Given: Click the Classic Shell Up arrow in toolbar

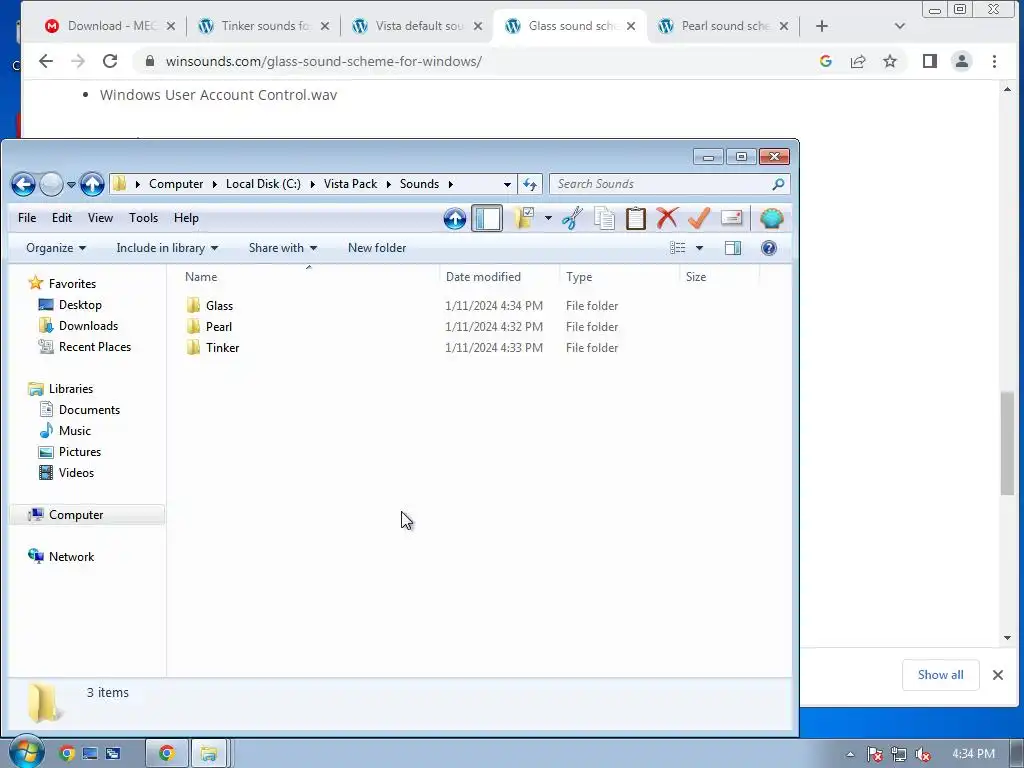Looking at the screenshot, I should (455, 218).
